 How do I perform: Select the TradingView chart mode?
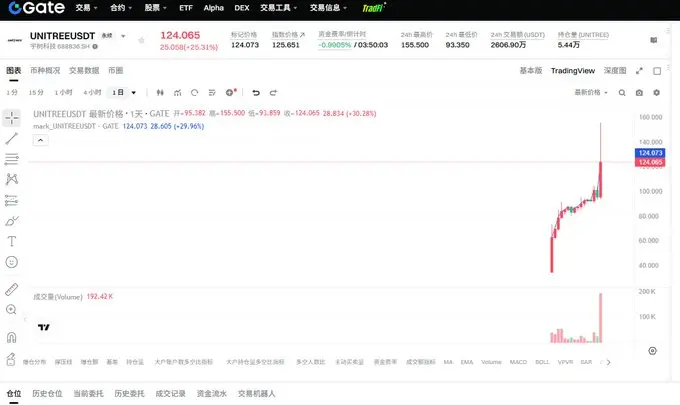tap(573, 71)
